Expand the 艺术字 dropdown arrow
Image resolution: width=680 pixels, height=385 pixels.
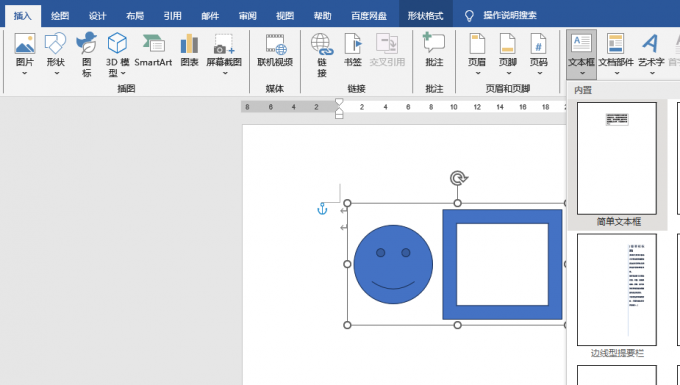[x=651, y=73]
